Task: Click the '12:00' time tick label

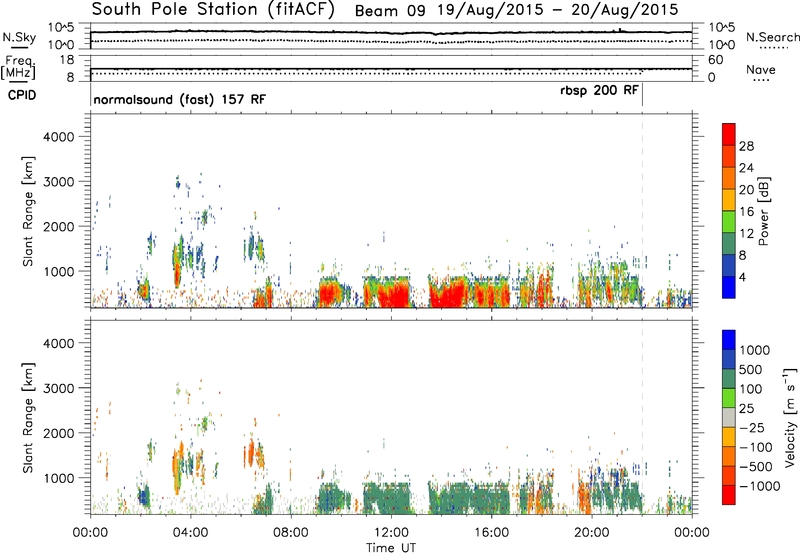Action: 391,533
